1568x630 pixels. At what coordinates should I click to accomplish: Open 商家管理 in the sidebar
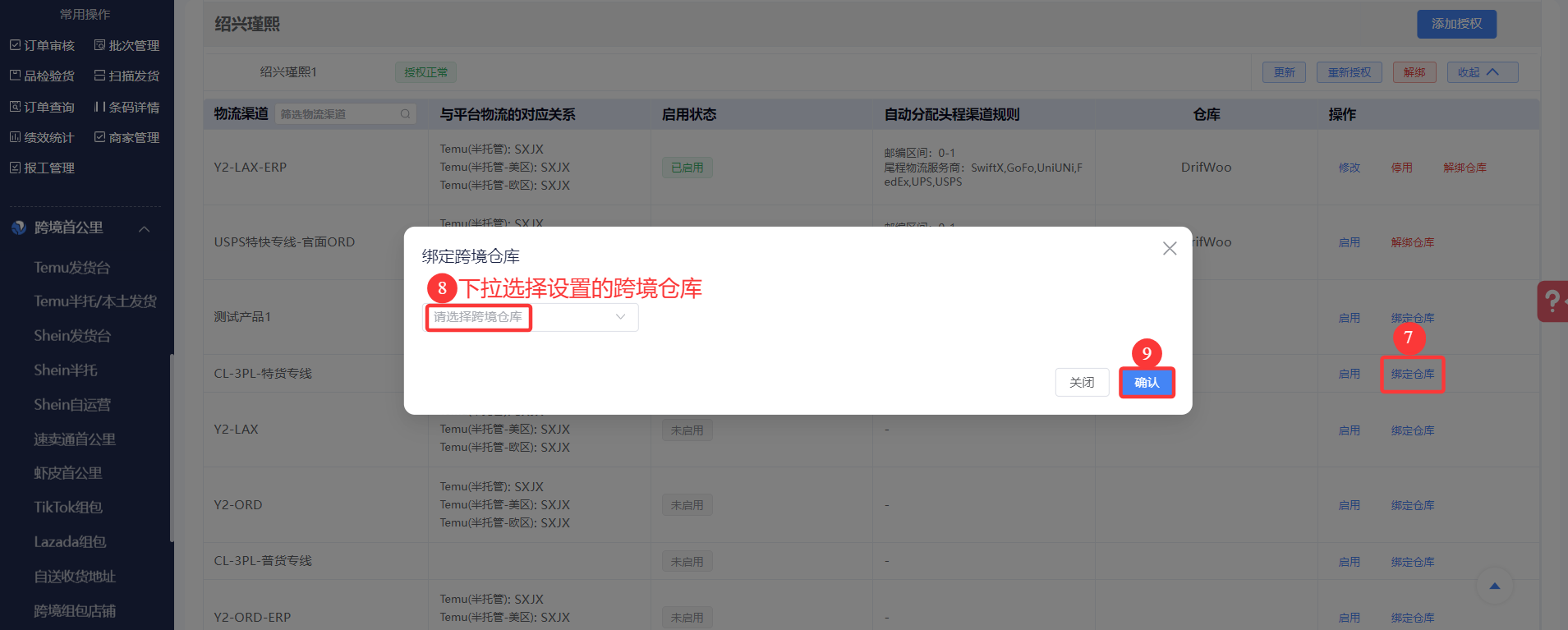tap(126, 137)
